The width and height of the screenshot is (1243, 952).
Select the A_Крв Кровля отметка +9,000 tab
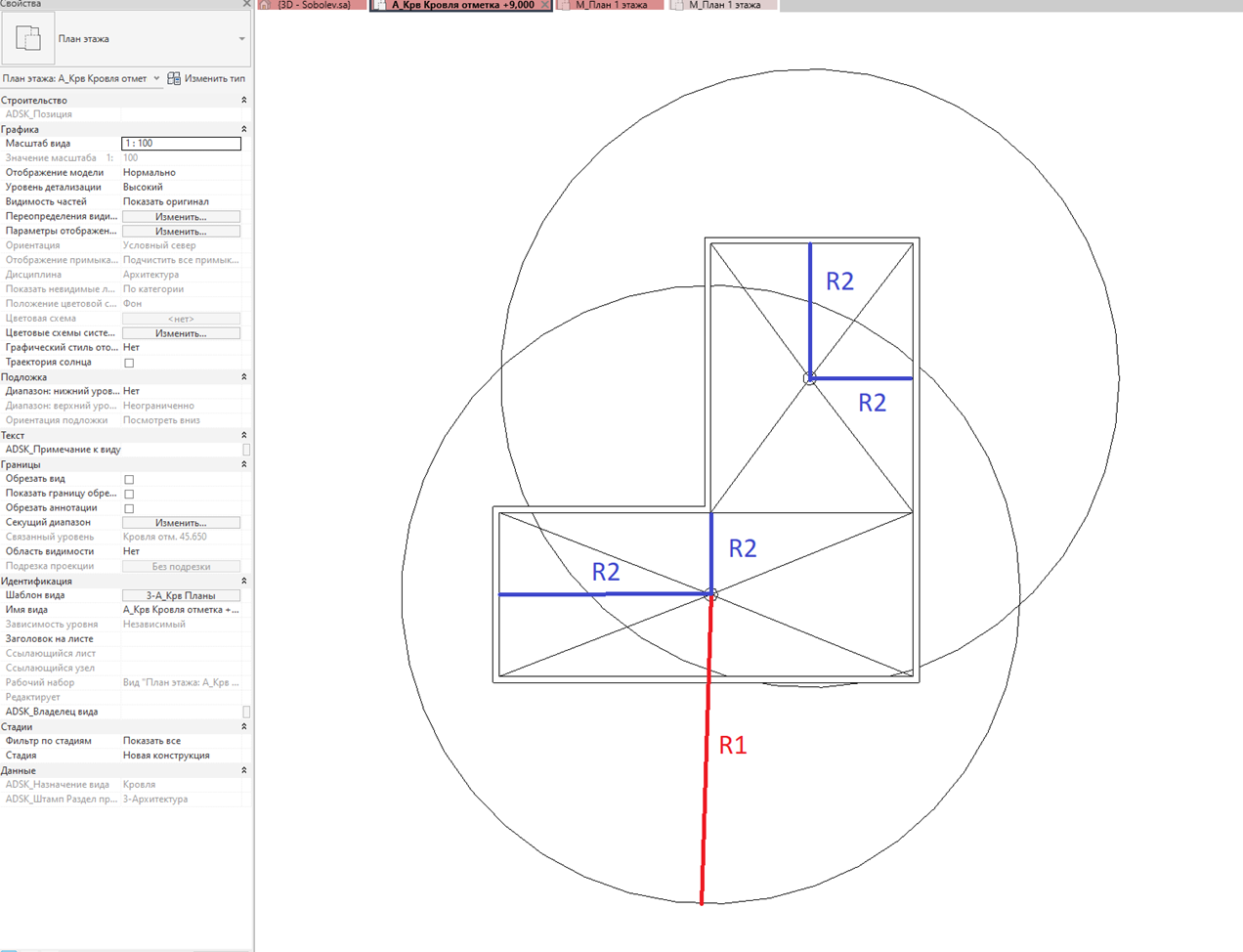click(x=462, y=5)
